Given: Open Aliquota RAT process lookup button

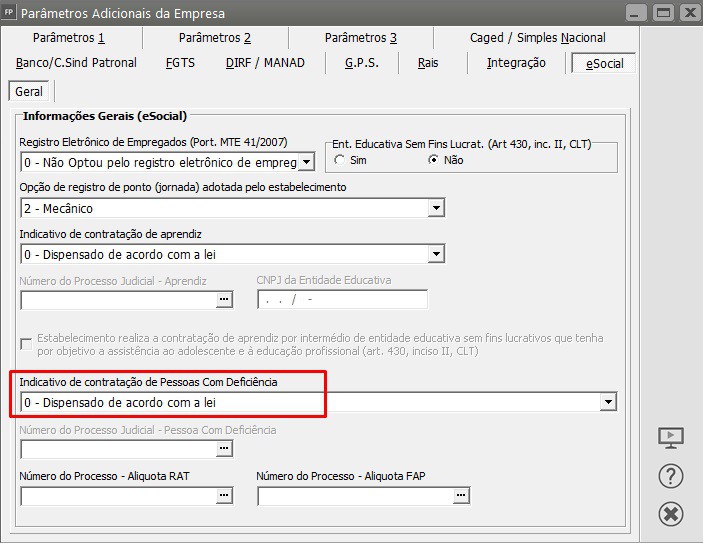Looking at the screenshot, I should [224, 496].
